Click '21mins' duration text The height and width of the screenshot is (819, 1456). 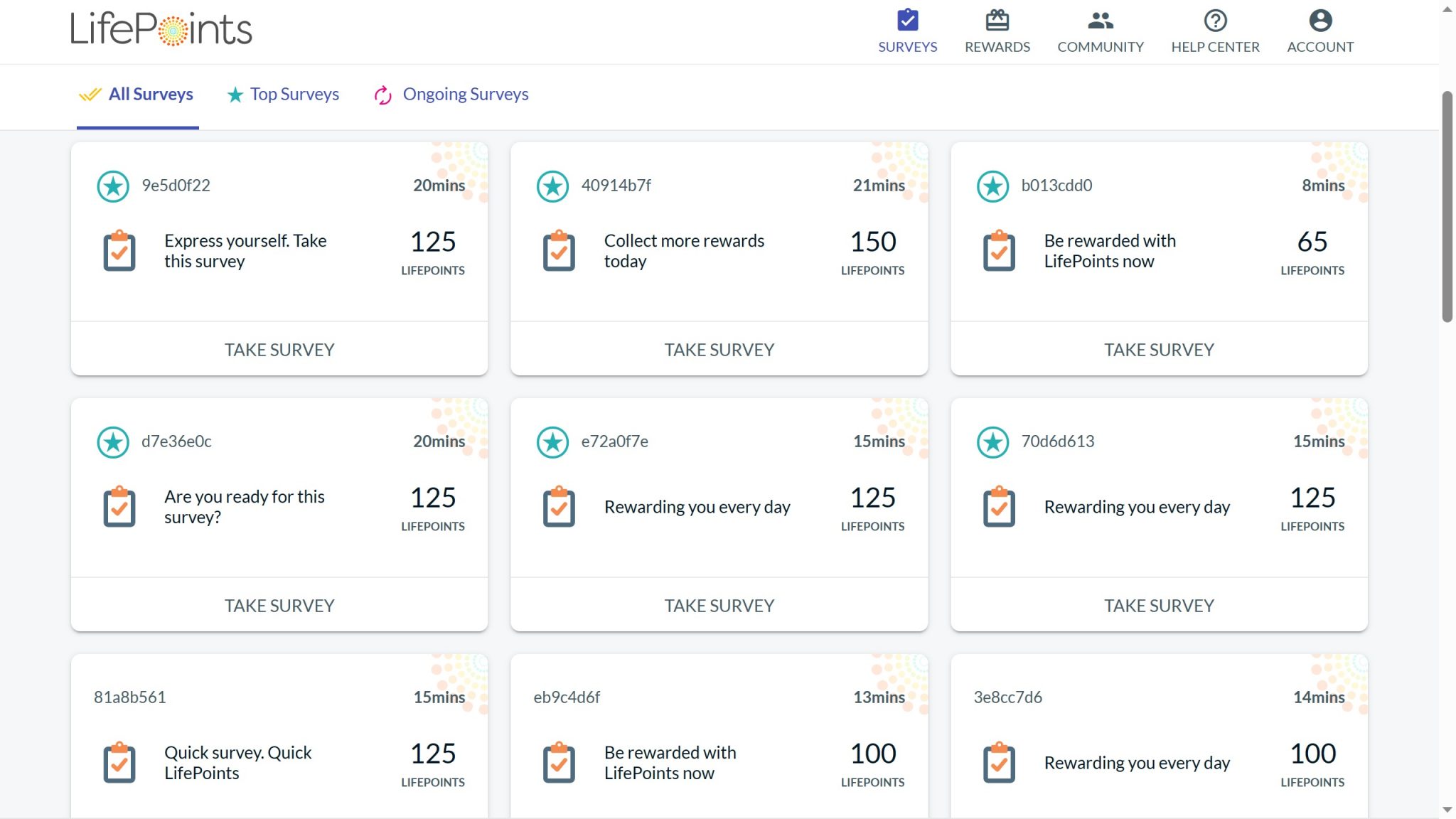879,186
